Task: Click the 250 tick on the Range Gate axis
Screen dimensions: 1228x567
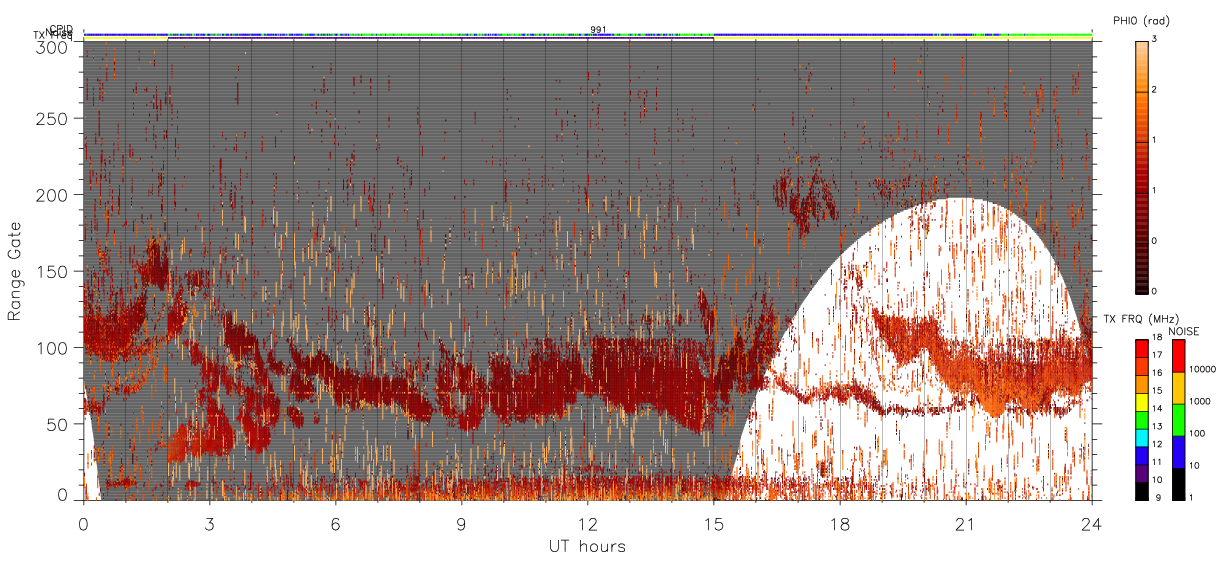Action: [52, 119]
